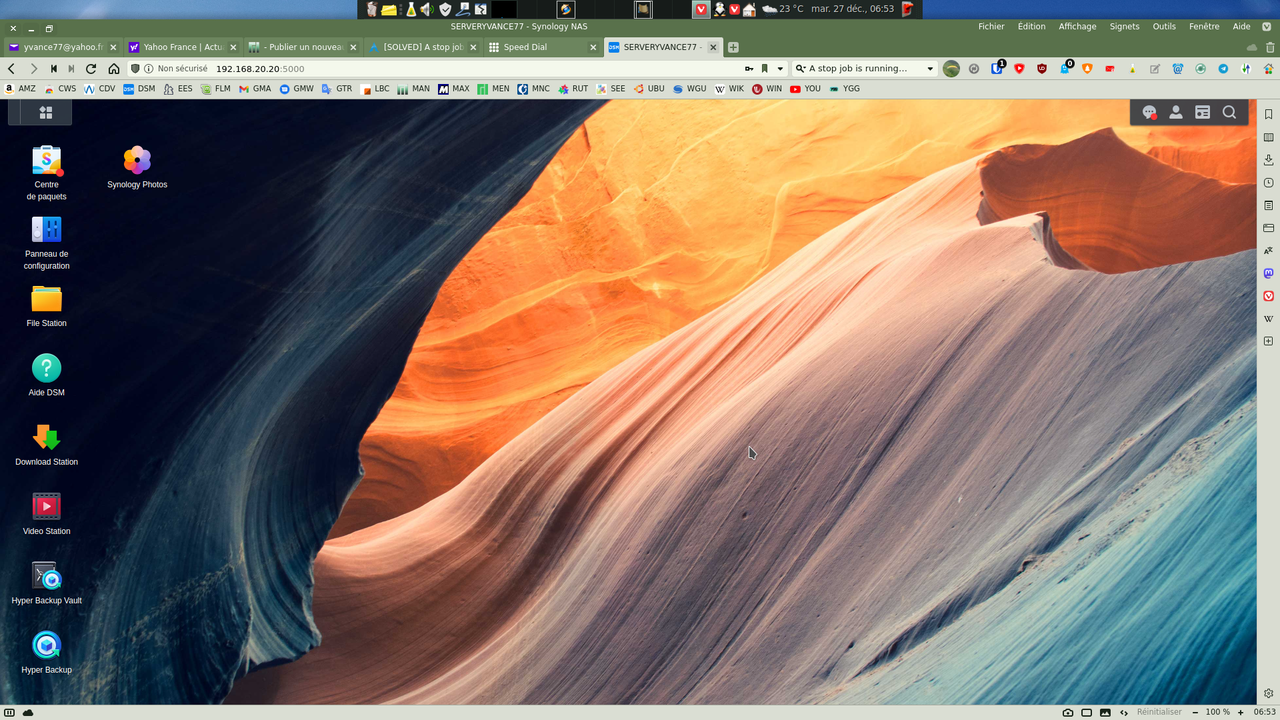The width and height of the screenshot is (1280, 720).
Task: Open the Outils menu
Action: click(x=1164, y=27)
